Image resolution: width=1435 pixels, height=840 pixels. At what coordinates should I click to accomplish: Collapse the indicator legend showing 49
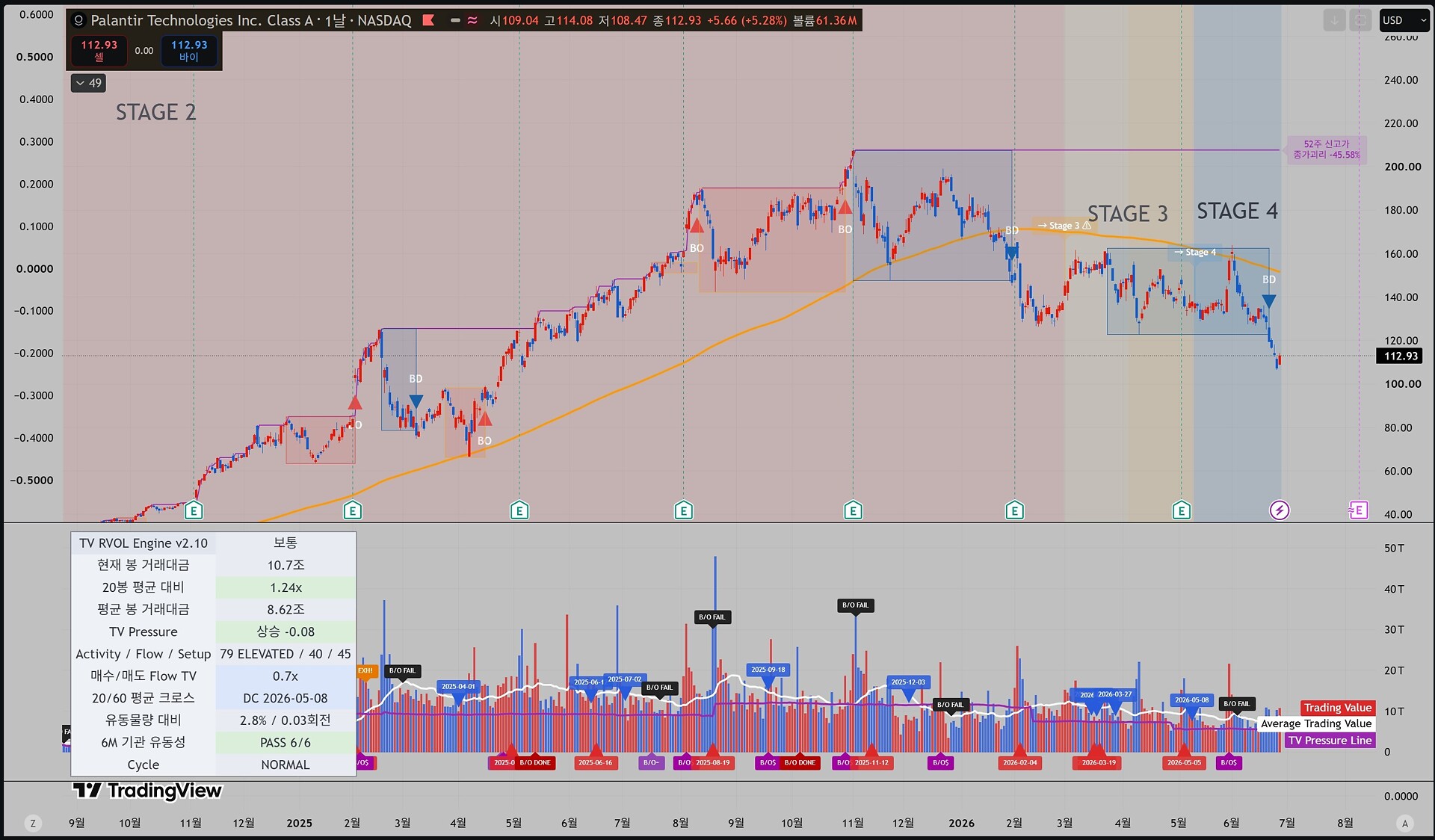88,83
